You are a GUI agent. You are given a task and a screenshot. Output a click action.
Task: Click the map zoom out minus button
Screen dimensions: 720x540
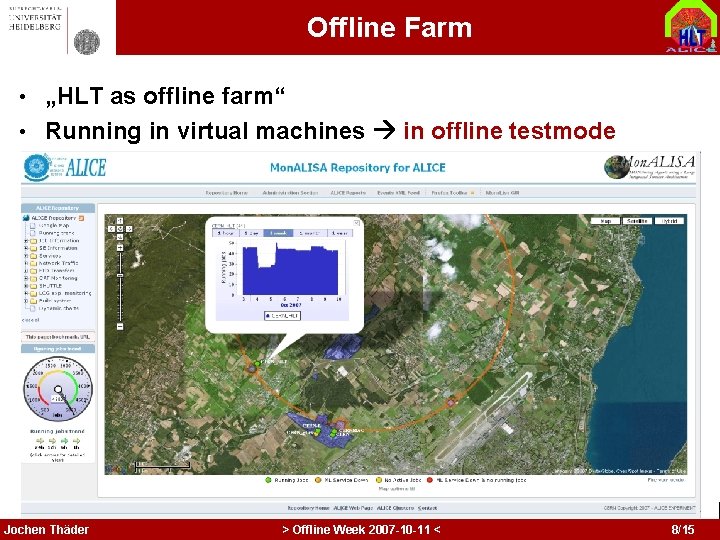coord(120,327)
